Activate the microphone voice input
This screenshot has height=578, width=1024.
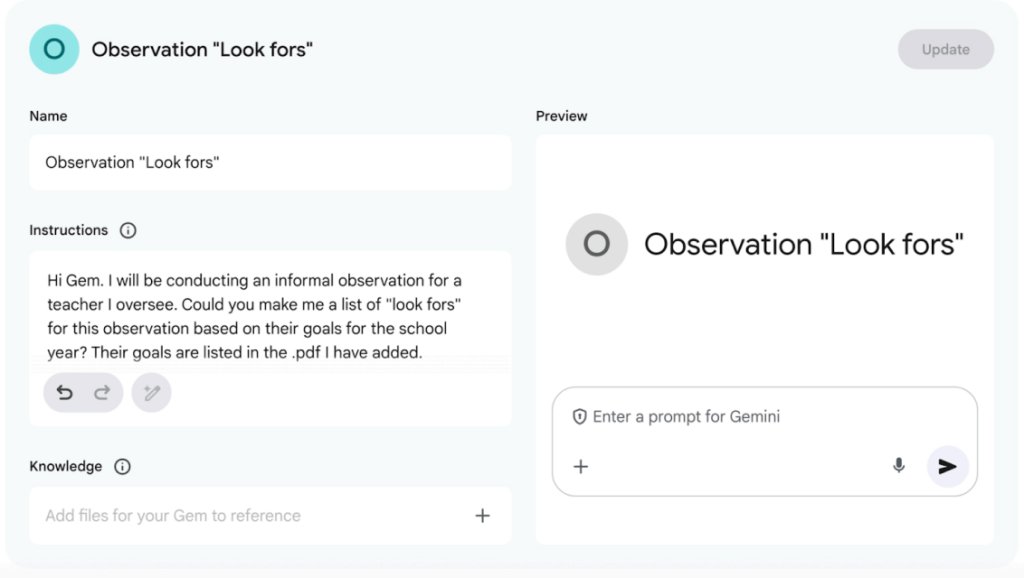tap(899, 466)
